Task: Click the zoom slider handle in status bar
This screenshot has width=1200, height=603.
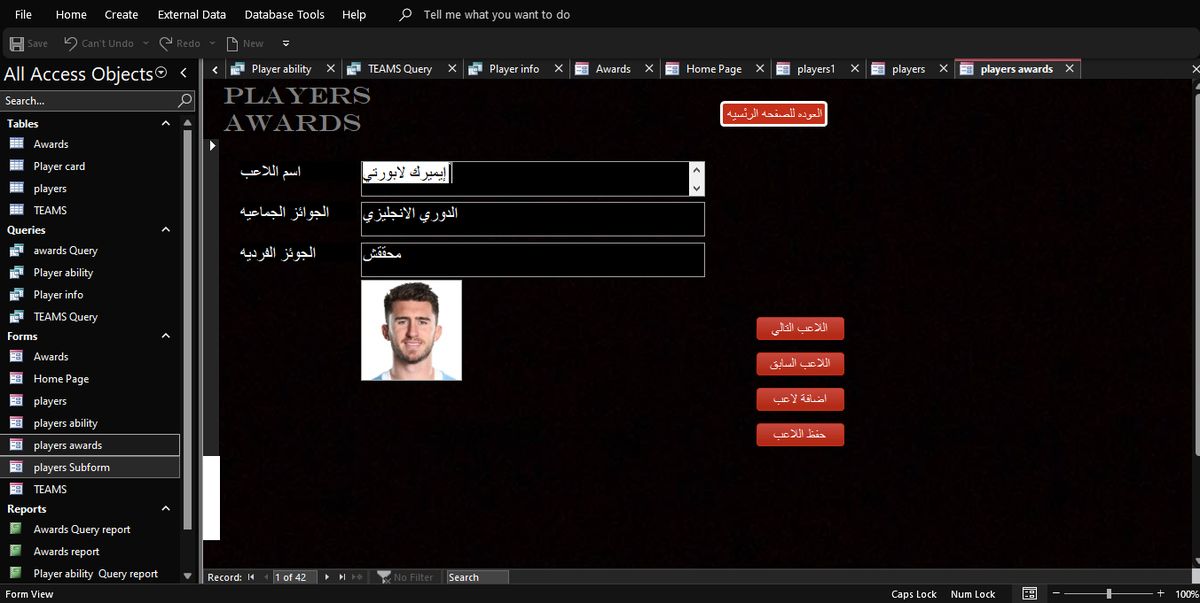Action: click(1108, 594)
